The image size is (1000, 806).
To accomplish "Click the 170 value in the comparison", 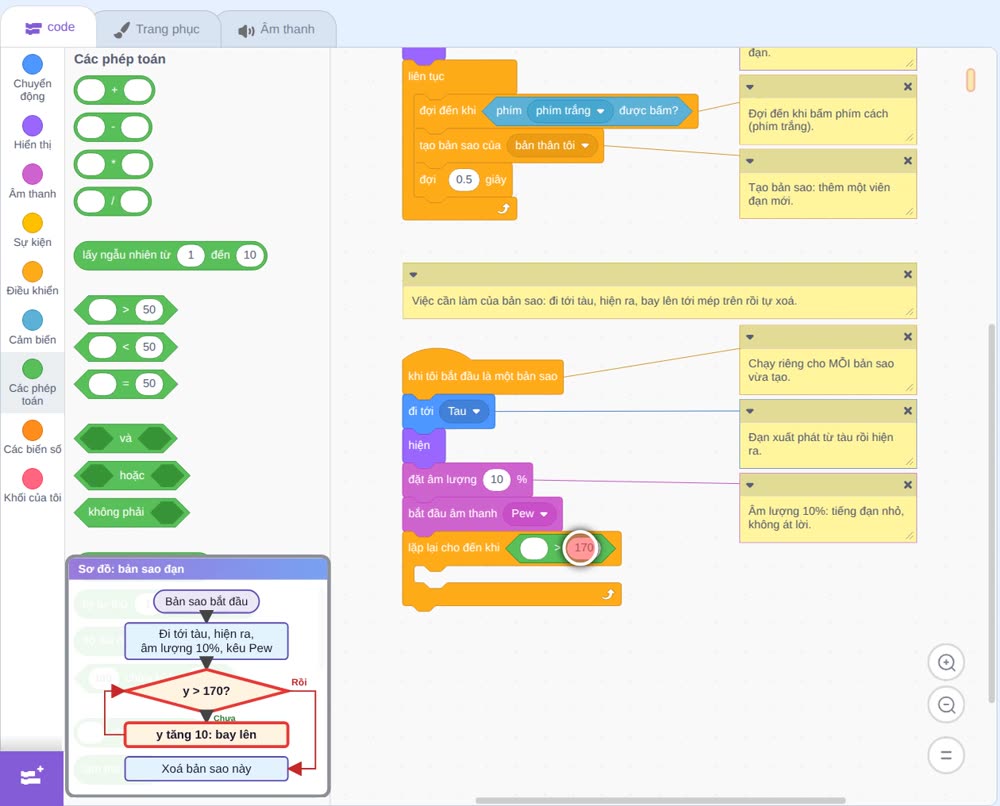I will point(583,548).
